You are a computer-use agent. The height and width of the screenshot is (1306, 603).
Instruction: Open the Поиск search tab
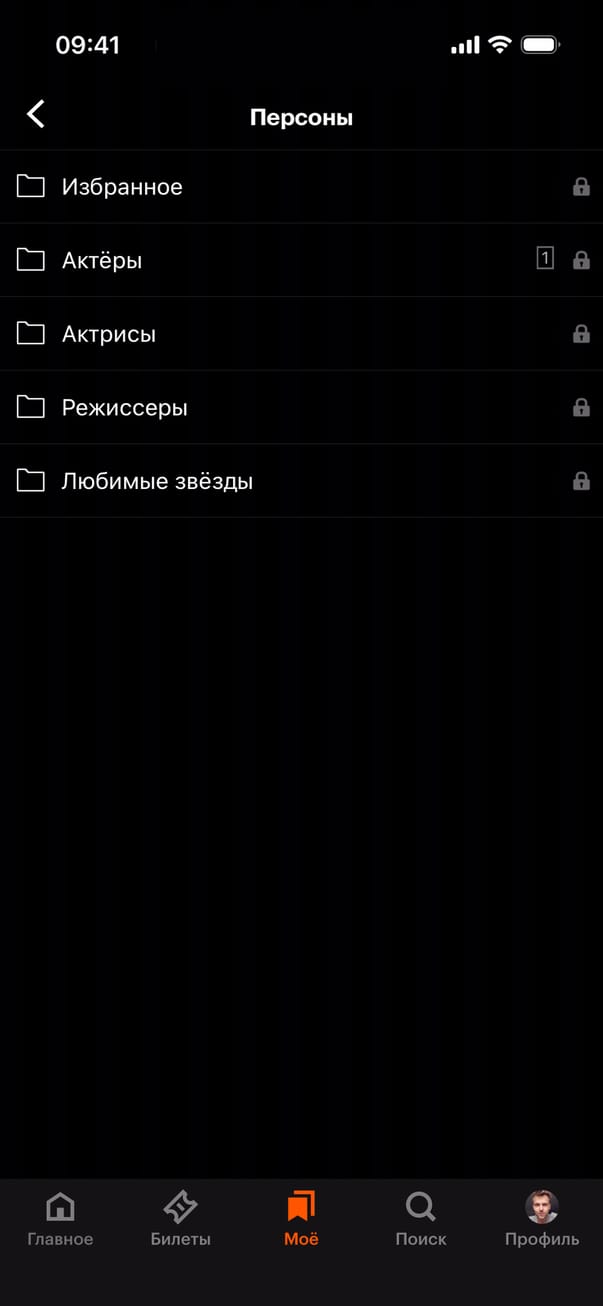click(x=421, y=1219)
